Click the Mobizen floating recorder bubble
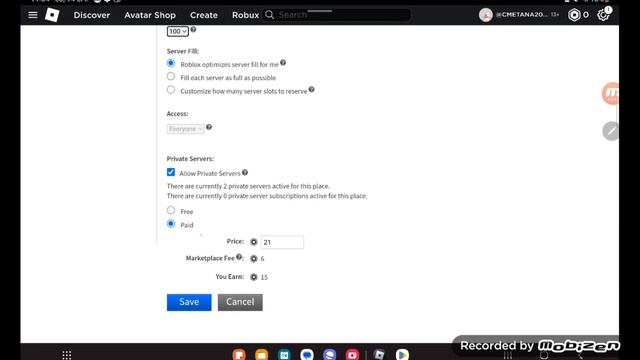This screenshot has height=360, width=640. [611, 93]
